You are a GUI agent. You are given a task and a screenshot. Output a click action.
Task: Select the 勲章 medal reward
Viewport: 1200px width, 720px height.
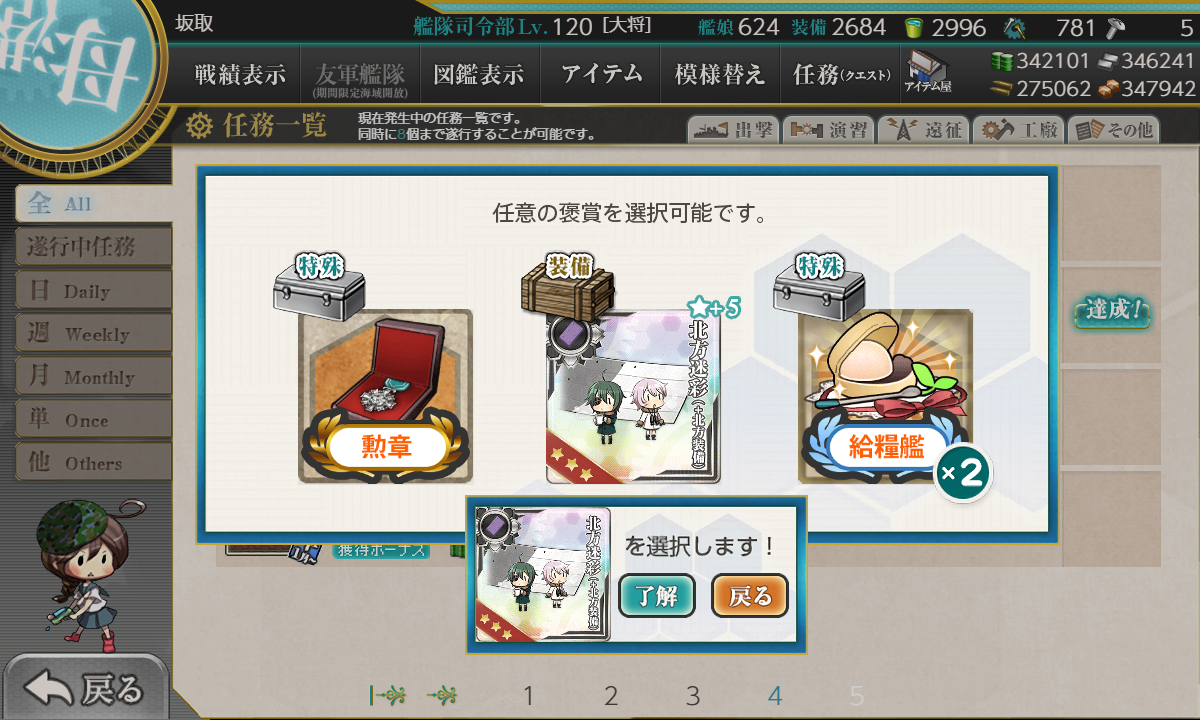(x=385, y=397)
